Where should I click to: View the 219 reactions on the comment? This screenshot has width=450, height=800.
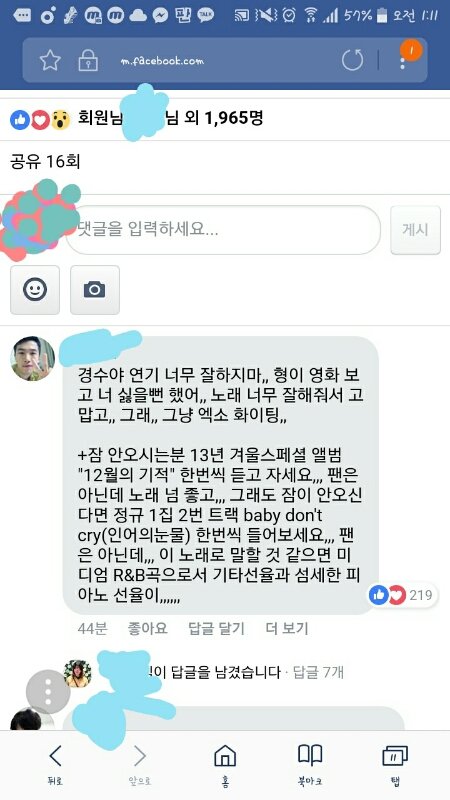tap(401, 595)
